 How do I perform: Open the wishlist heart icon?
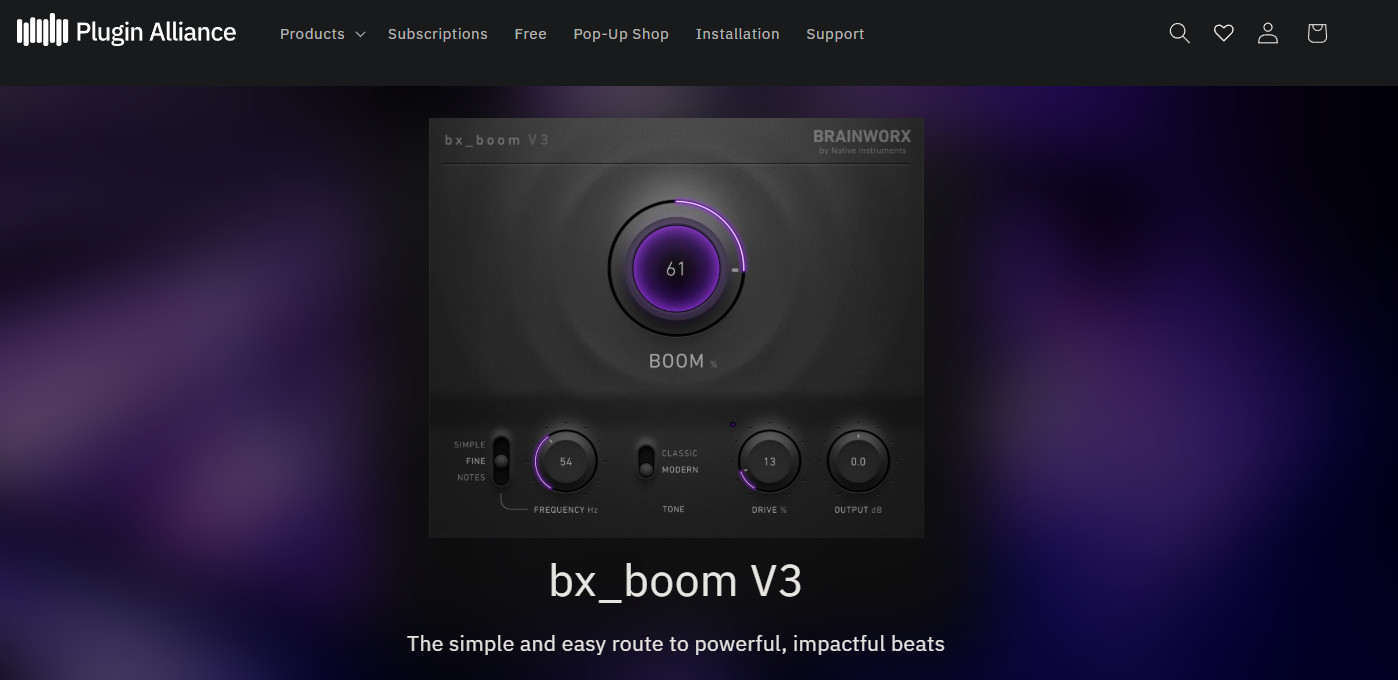click(1224, 33)
